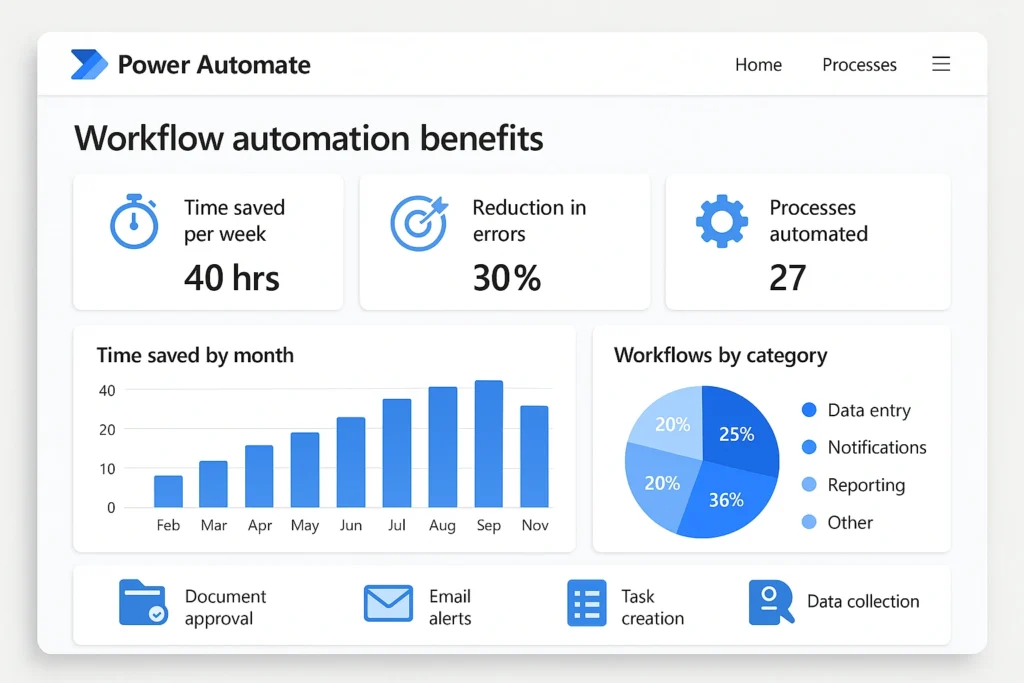1024x683 pixels.
Task: Click the Power Automate logo icon
Action: pos(89,65)
